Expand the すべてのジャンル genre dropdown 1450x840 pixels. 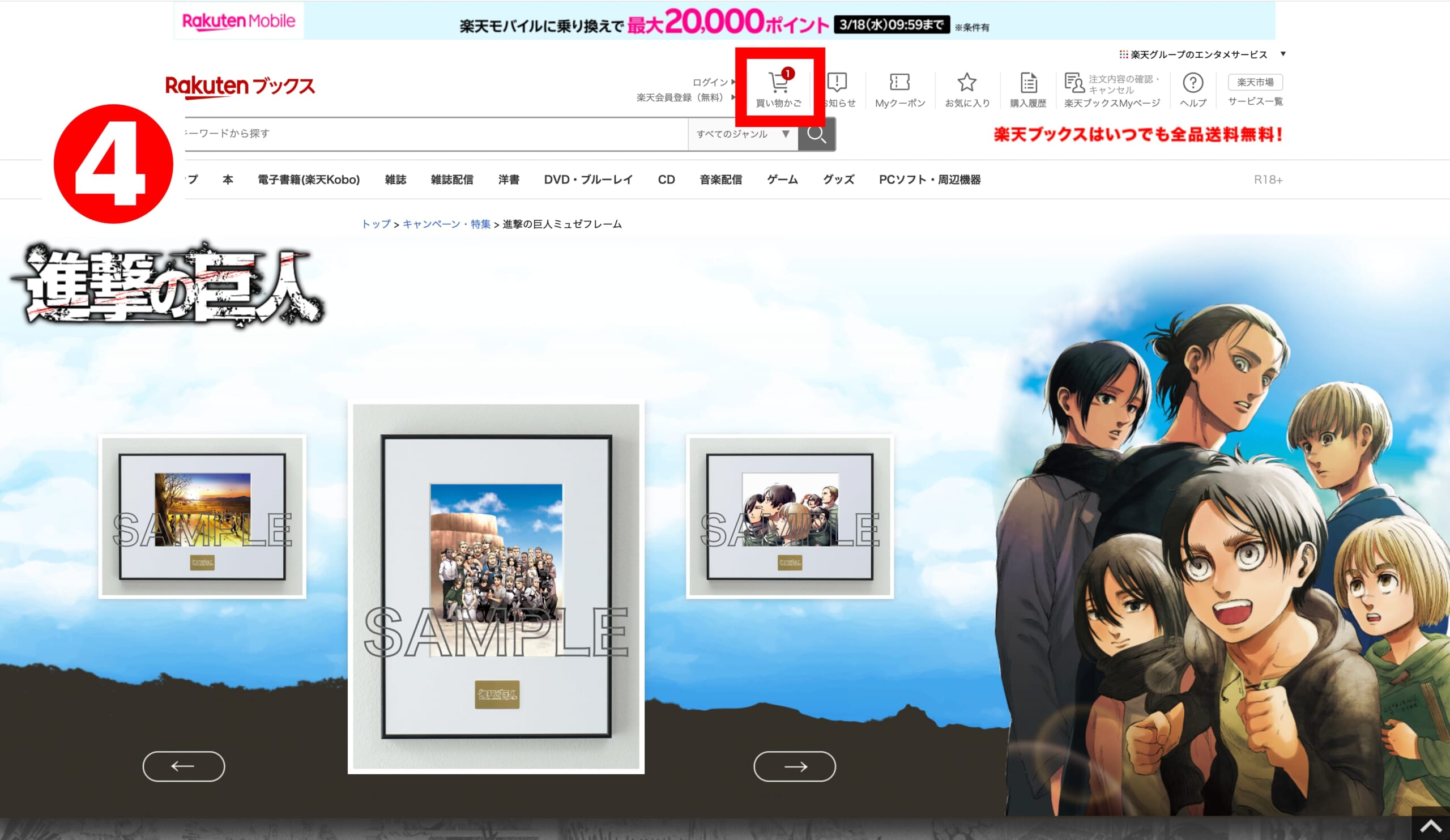[742, 134]
